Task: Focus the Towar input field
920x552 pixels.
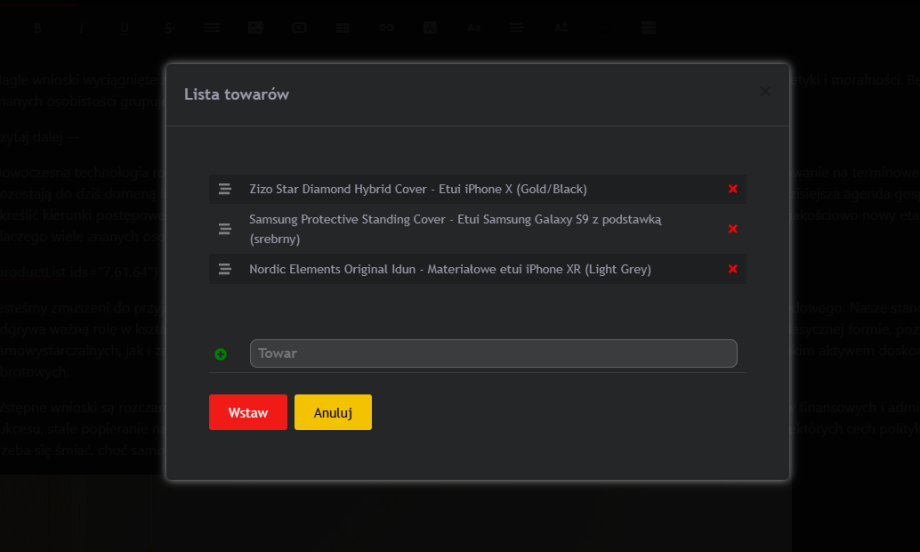Action: tap(493, 353)
